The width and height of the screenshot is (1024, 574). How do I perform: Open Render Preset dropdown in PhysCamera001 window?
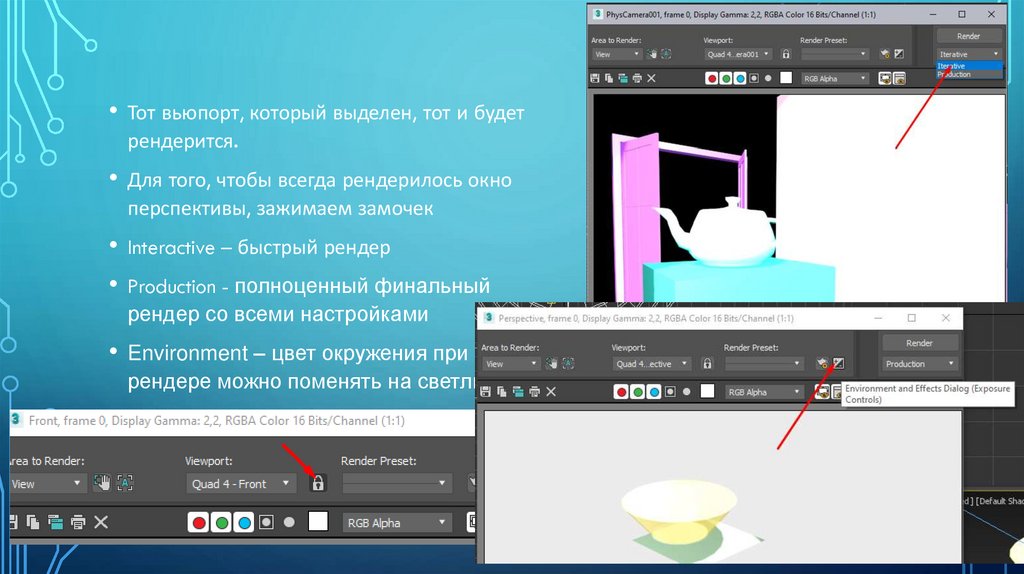coord(835,54)
